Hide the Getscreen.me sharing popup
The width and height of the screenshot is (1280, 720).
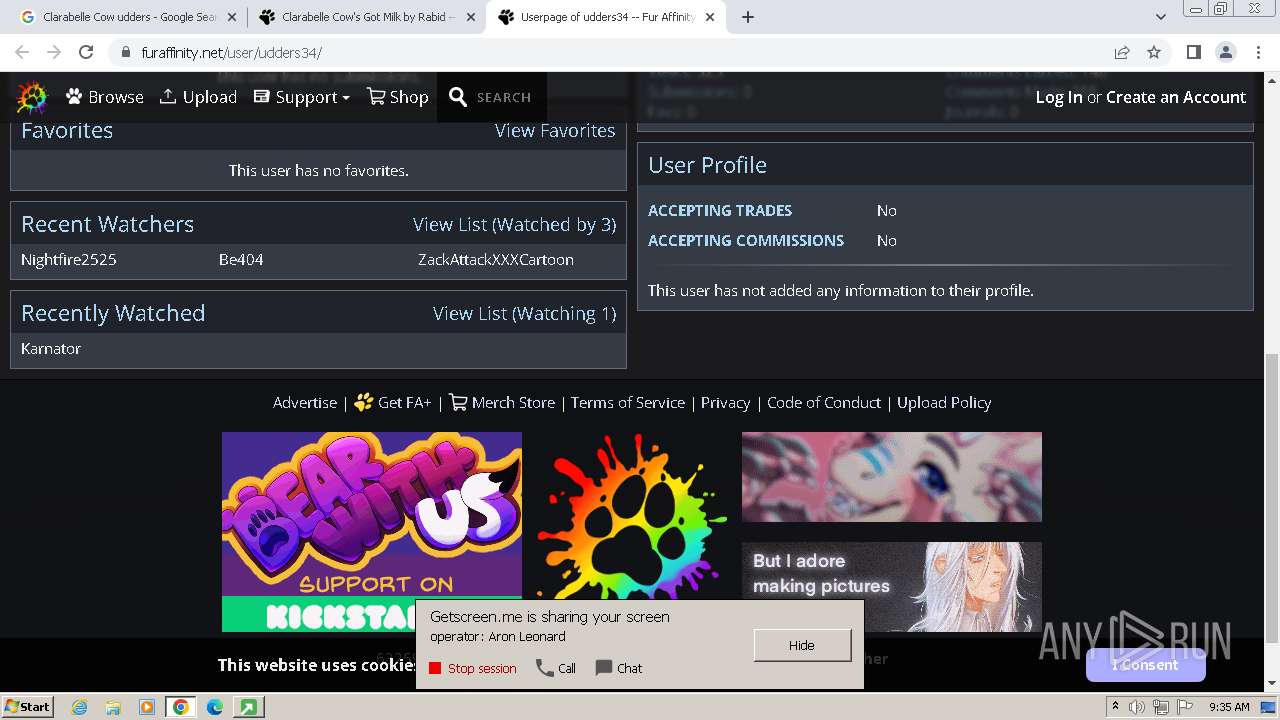802,645
